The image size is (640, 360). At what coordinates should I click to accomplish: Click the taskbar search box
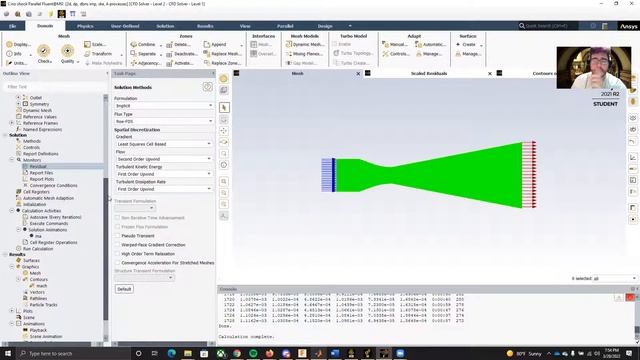pyautogui.click(x=73, y=353)
